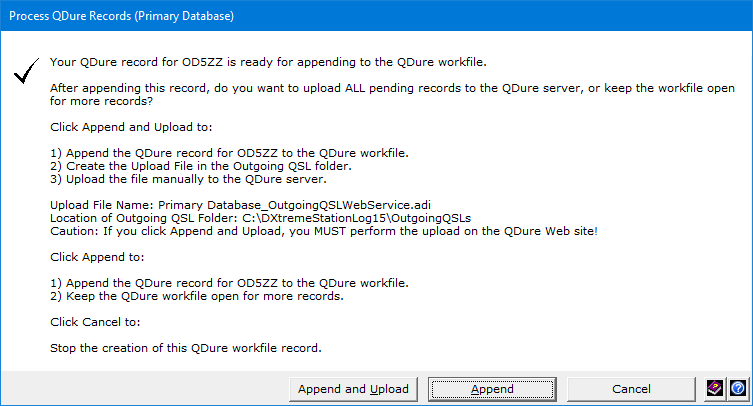Click the blue question mark help icon
Screen dimensions: 753x406
click(x=737, y=389)
